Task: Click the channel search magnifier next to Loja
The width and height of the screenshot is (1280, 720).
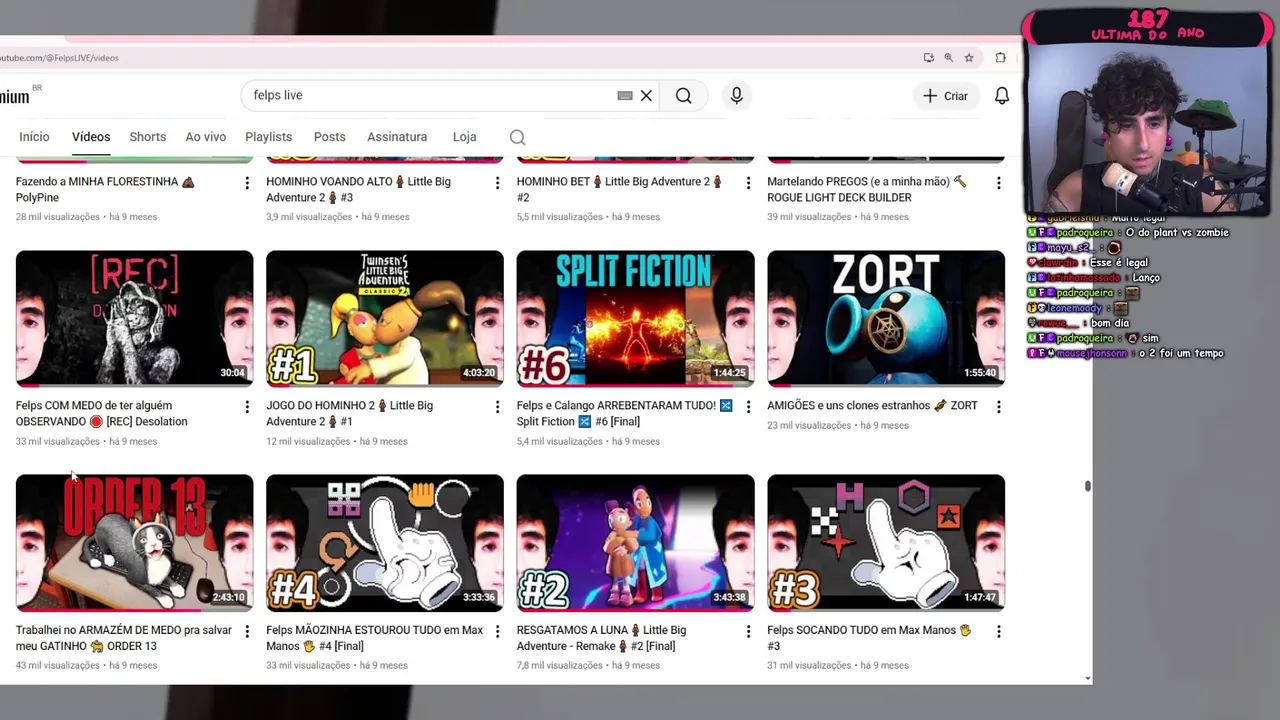Action: click(x=517, y=137)
